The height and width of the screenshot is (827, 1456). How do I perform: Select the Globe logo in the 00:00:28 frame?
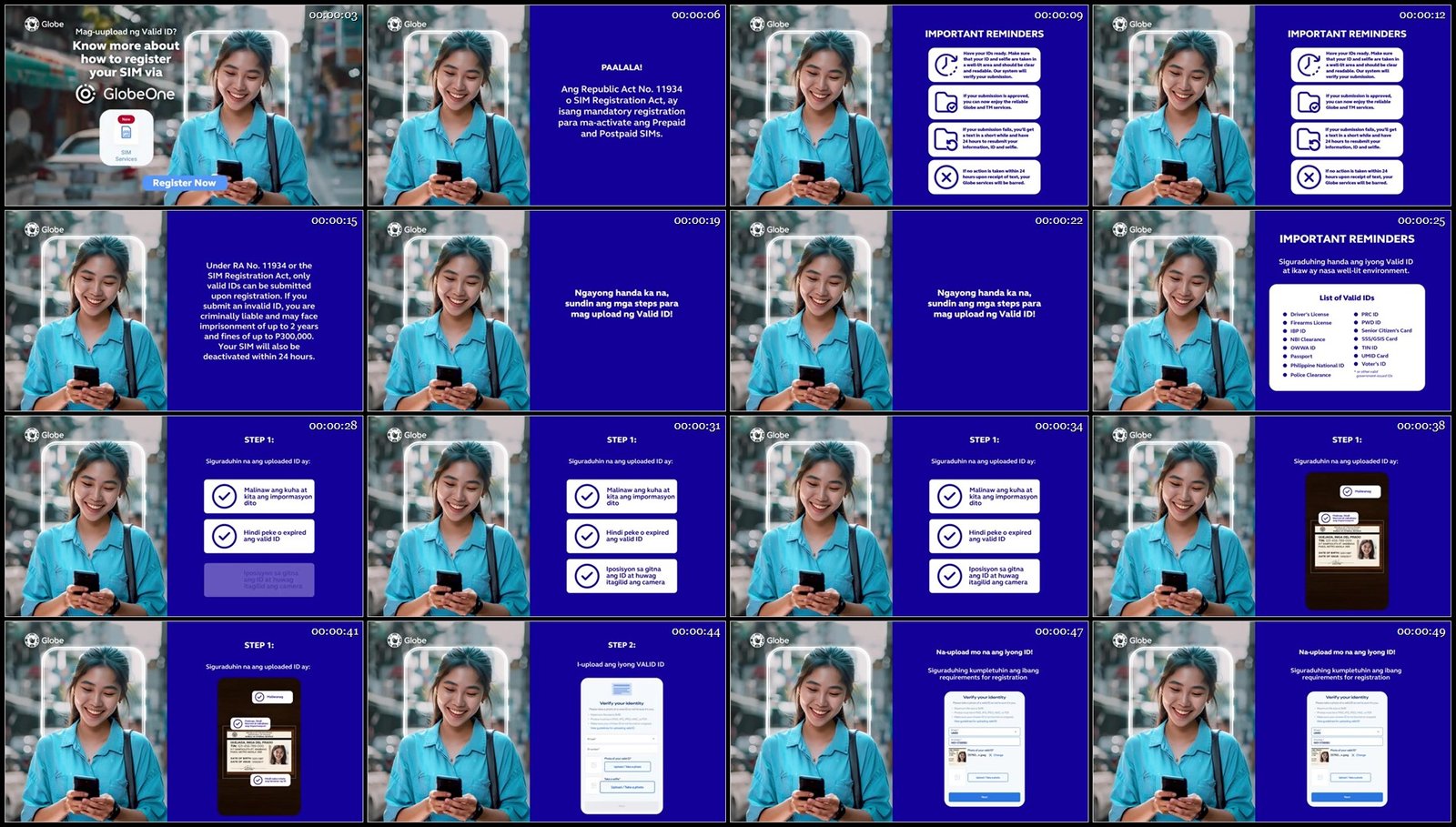pyautogui.click(x=45, y=435)
